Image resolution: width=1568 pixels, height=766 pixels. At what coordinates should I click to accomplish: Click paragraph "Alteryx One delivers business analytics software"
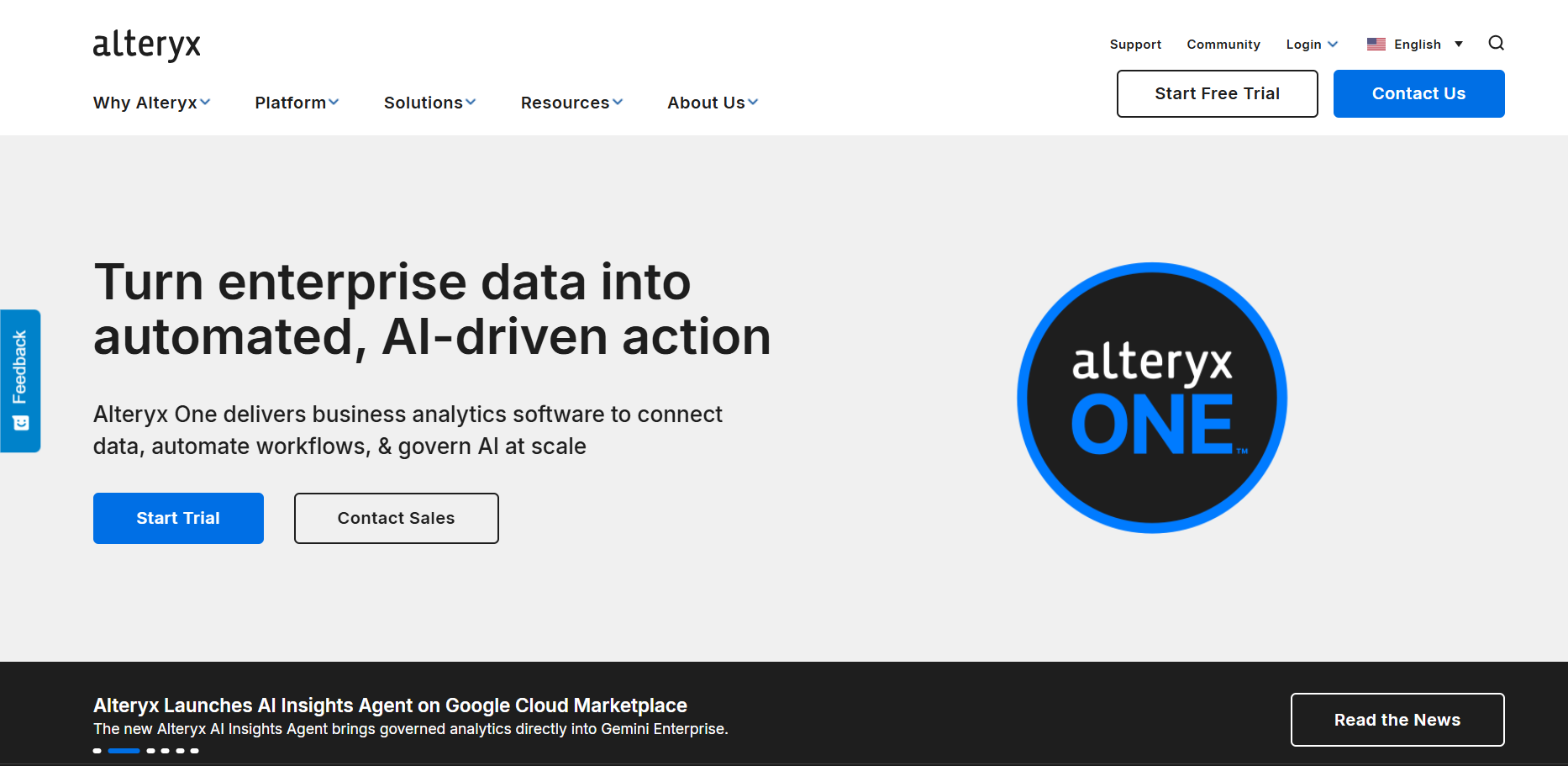click(x=408, y=431)
